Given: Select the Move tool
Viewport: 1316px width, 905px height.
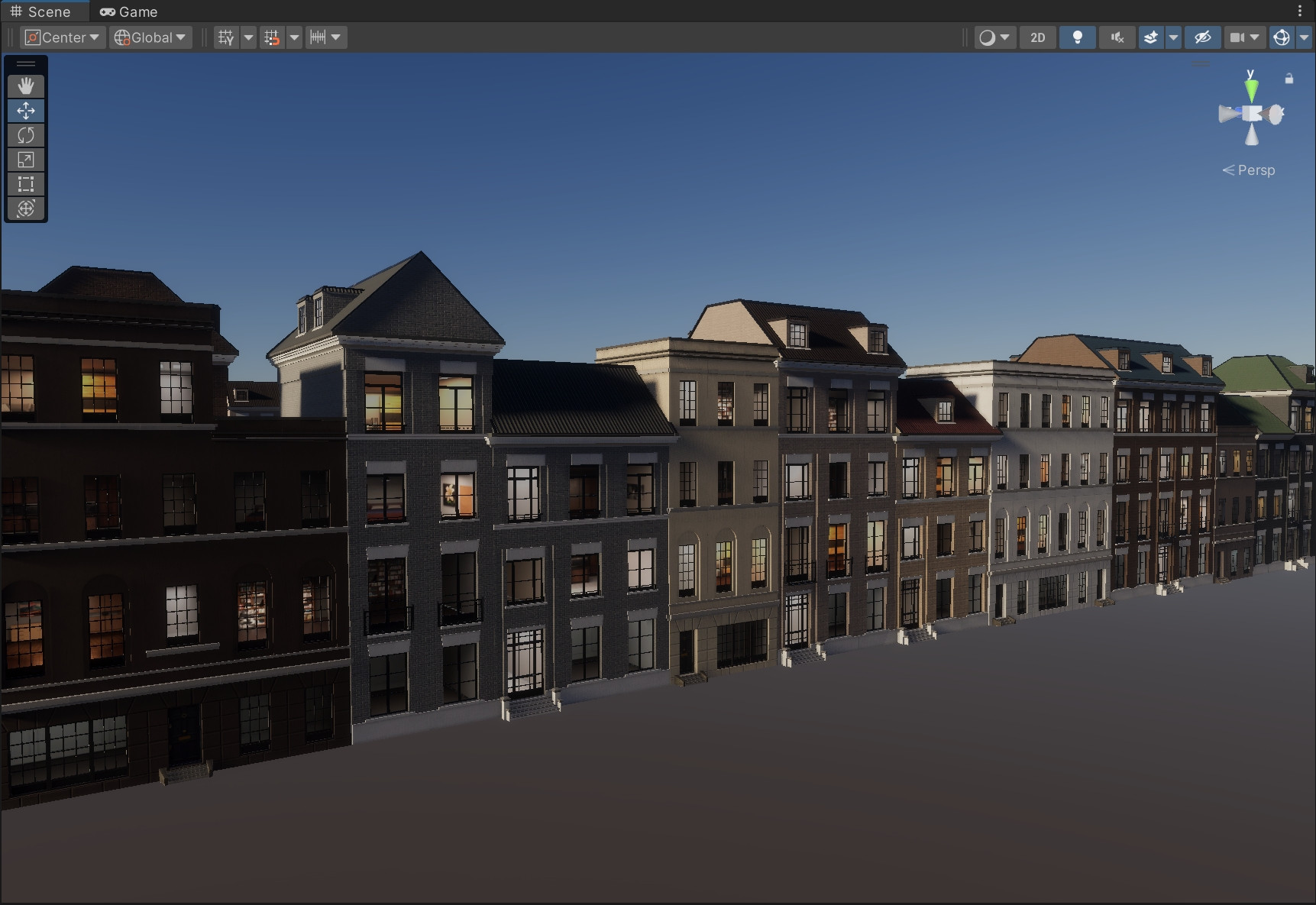Looking at the screenshot, I should (x=26, y=111).
